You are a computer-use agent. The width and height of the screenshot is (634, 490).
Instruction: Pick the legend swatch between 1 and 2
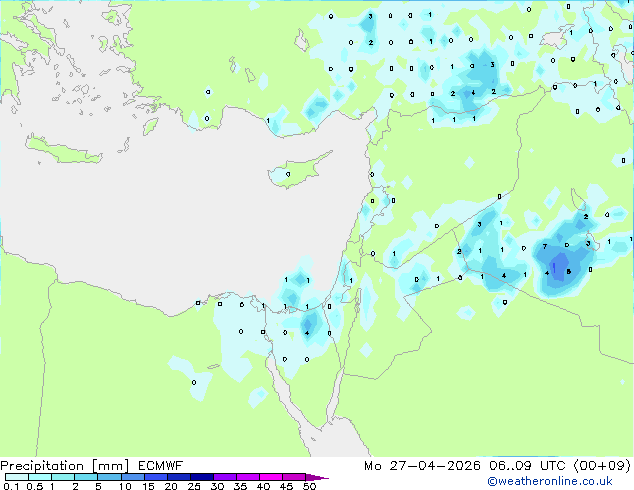click(63, 477)
